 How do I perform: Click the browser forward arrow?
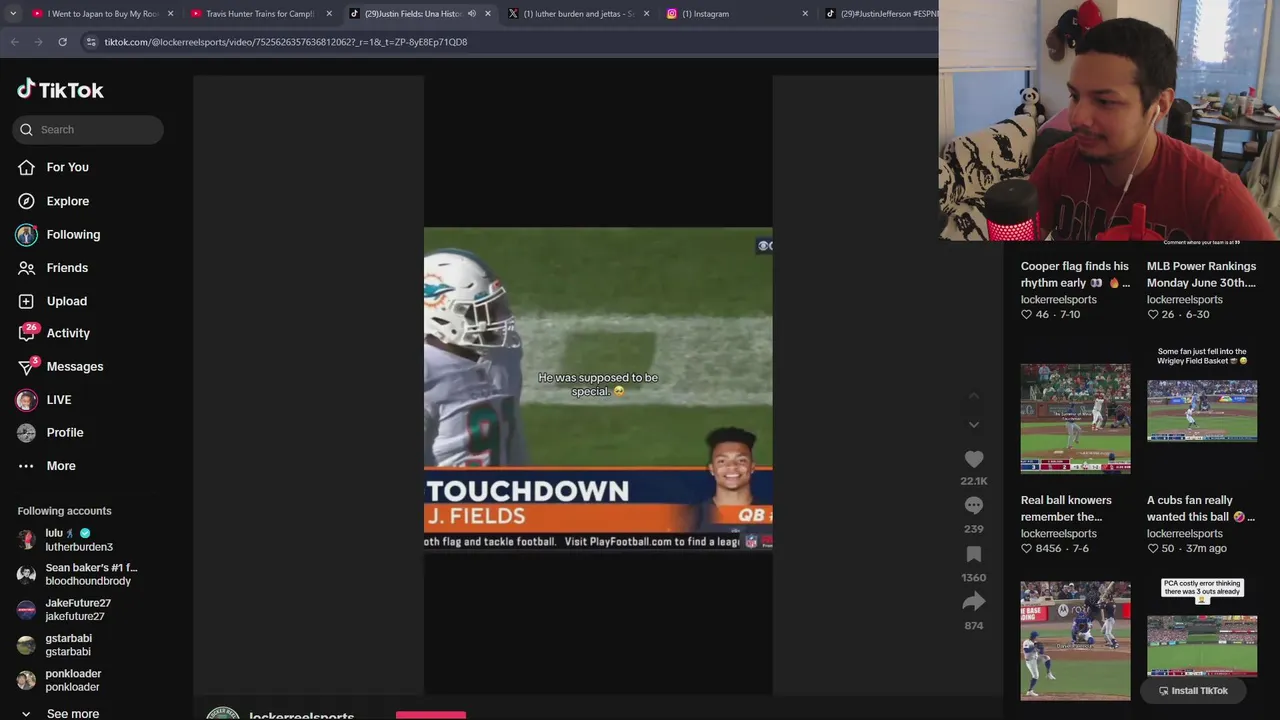(x=38, y=42)
